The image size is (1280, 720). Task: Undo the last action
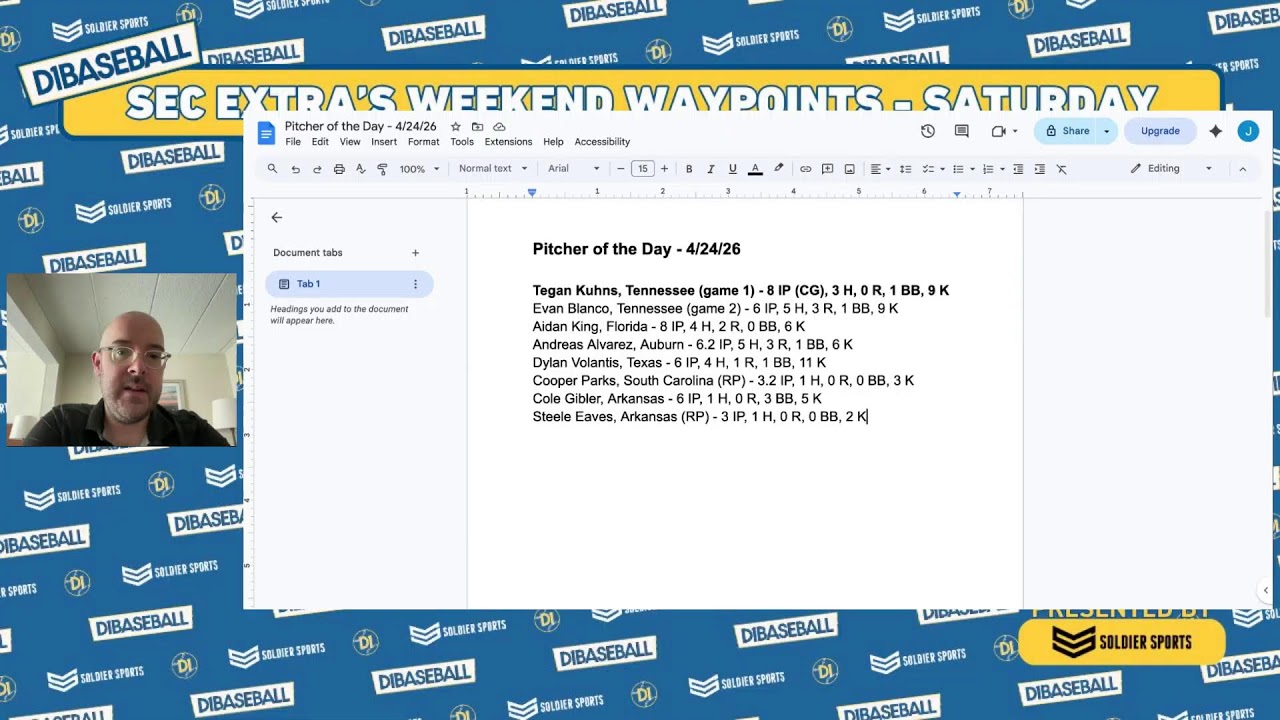(295, 169)
